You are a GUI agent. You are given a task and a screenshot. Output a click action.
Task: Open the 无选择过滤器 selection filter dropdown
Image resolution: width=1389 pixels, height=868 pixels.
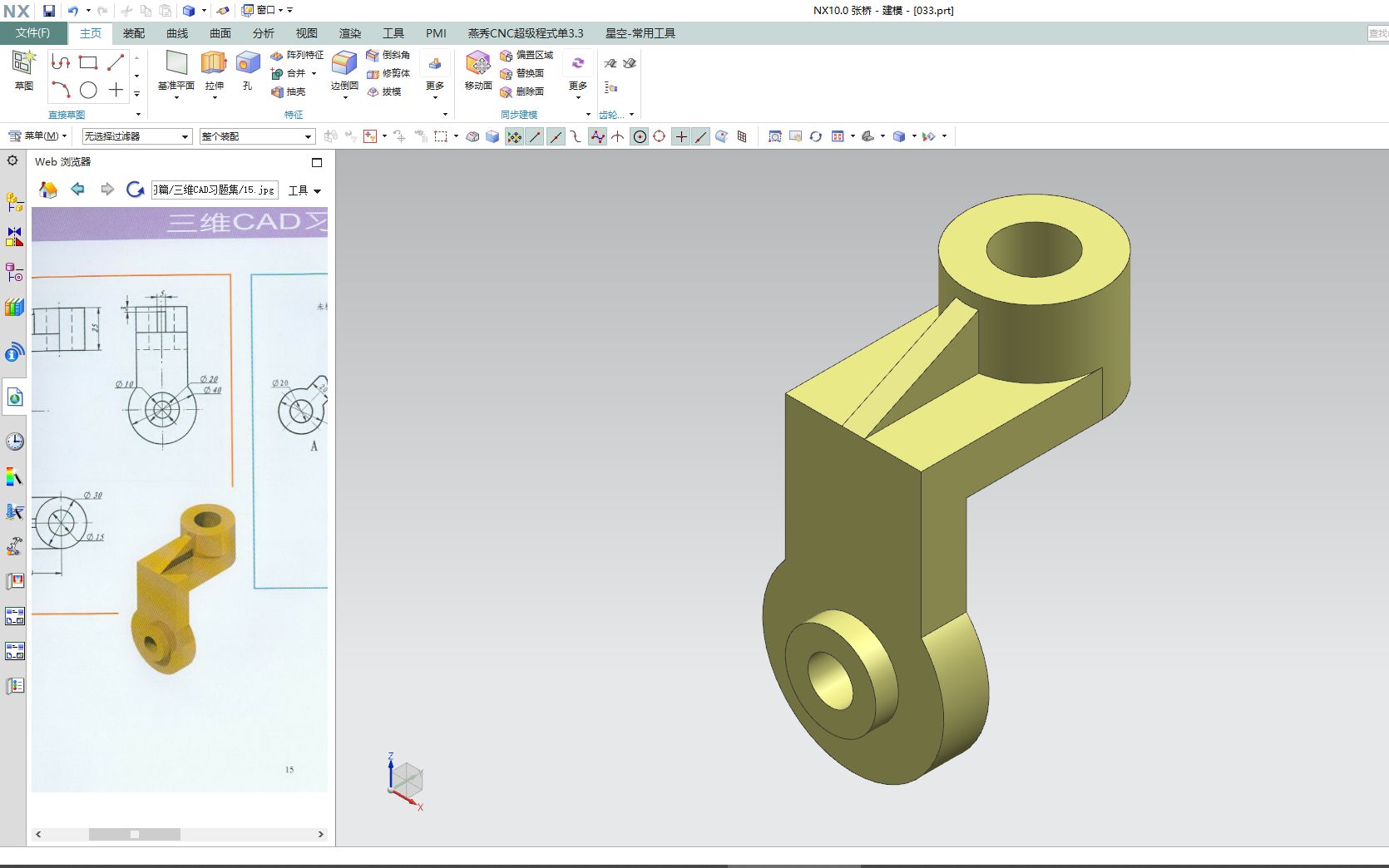(x=136, y=136)
